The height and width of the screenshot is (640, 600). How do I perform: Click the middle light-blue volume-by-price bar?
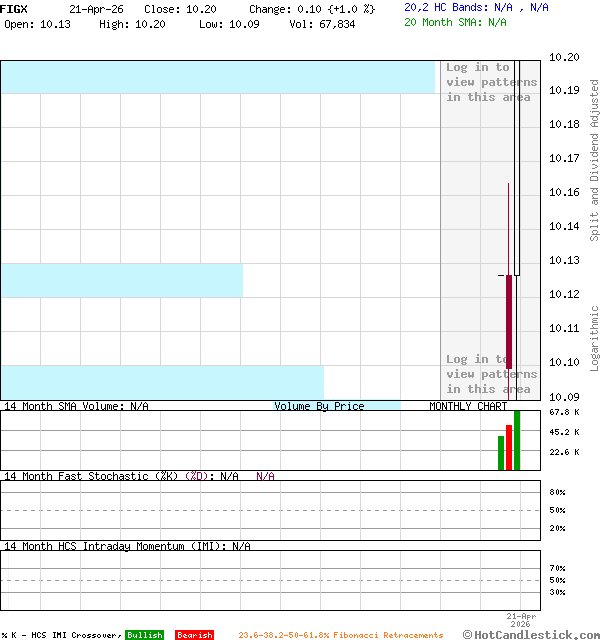pos(121,280)
